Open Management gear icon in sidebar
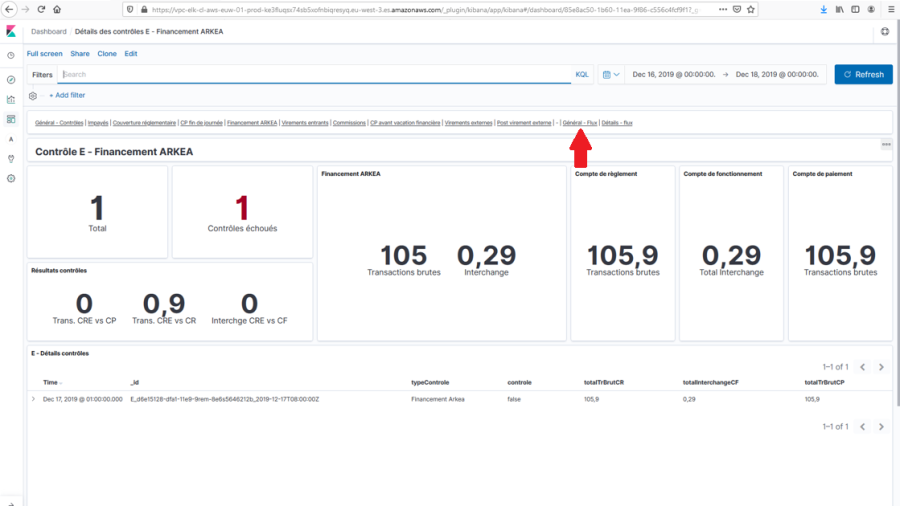The height and width of the screenshot is (506, 900). 11,178
